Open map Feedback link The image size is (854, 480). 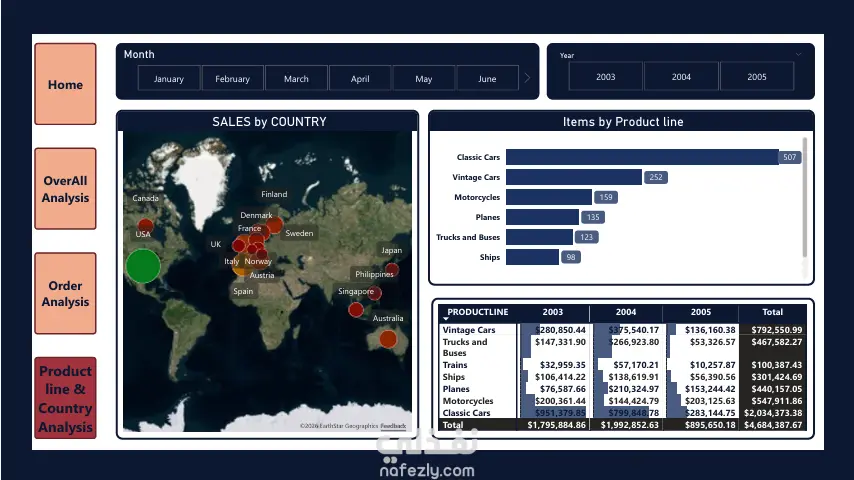pyautogui.click(x=393, y=426)
